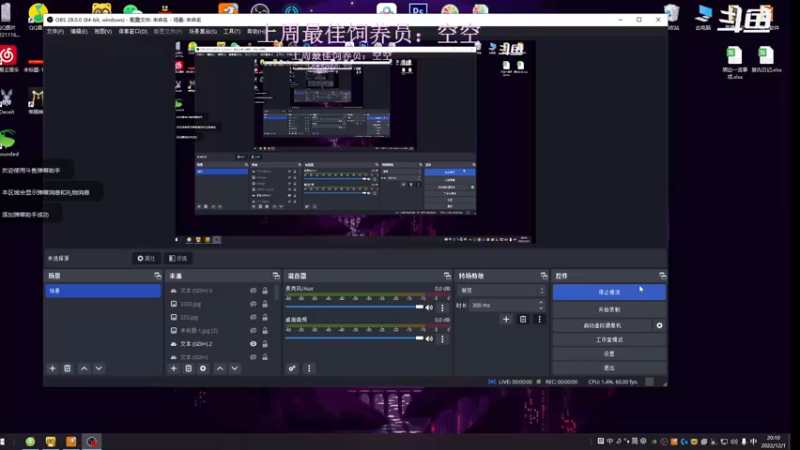Viewport: 800px width, 450px height.
Task: Click the 开始录制 button
Action: tap(609, 310)
